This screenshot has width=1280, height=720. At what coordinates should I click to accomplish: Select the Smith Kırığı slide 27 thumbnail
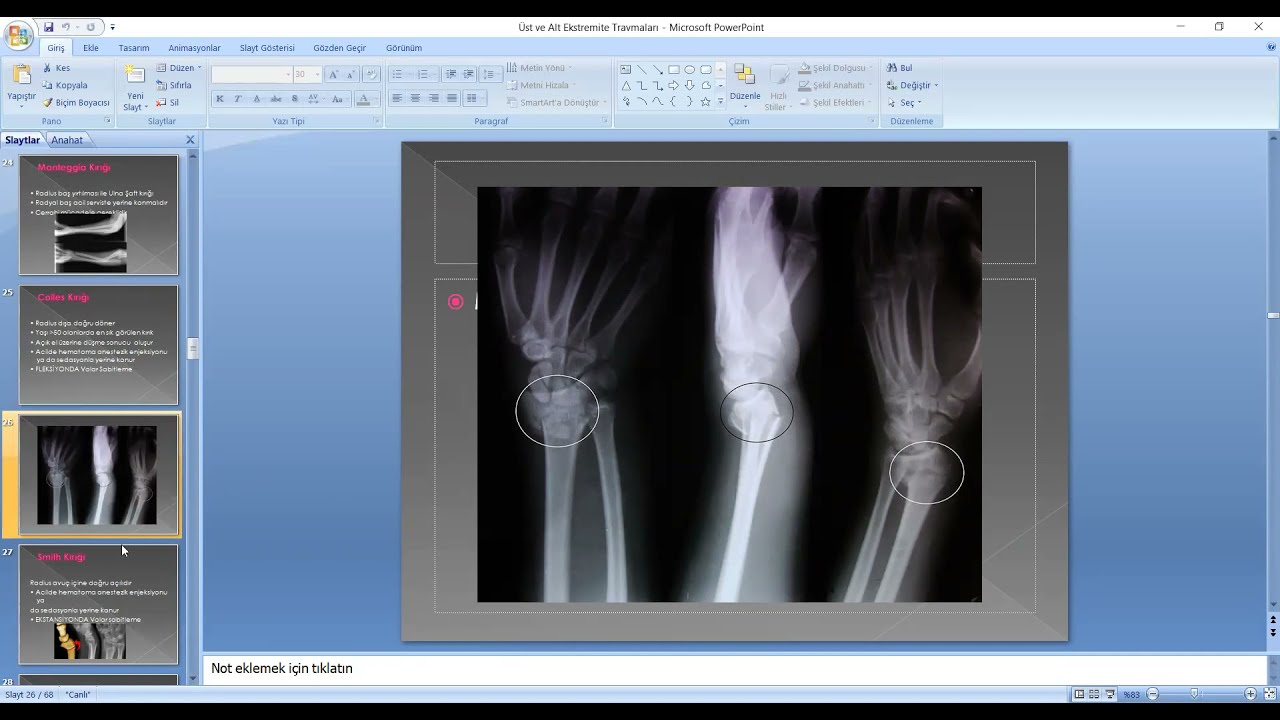98,604
